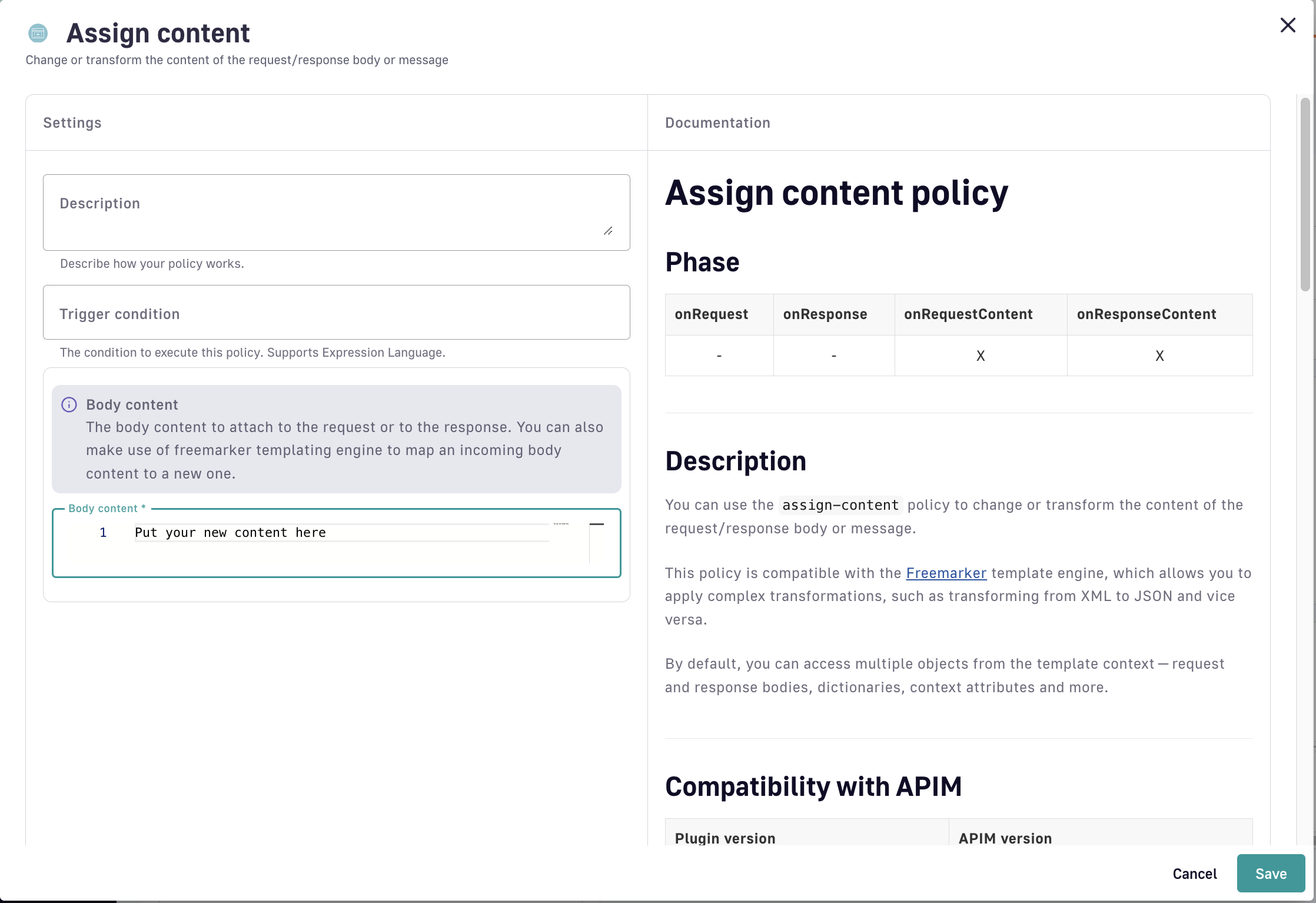Click the Assign content policy icon
1316x903 pixels.
coord(38,33)
